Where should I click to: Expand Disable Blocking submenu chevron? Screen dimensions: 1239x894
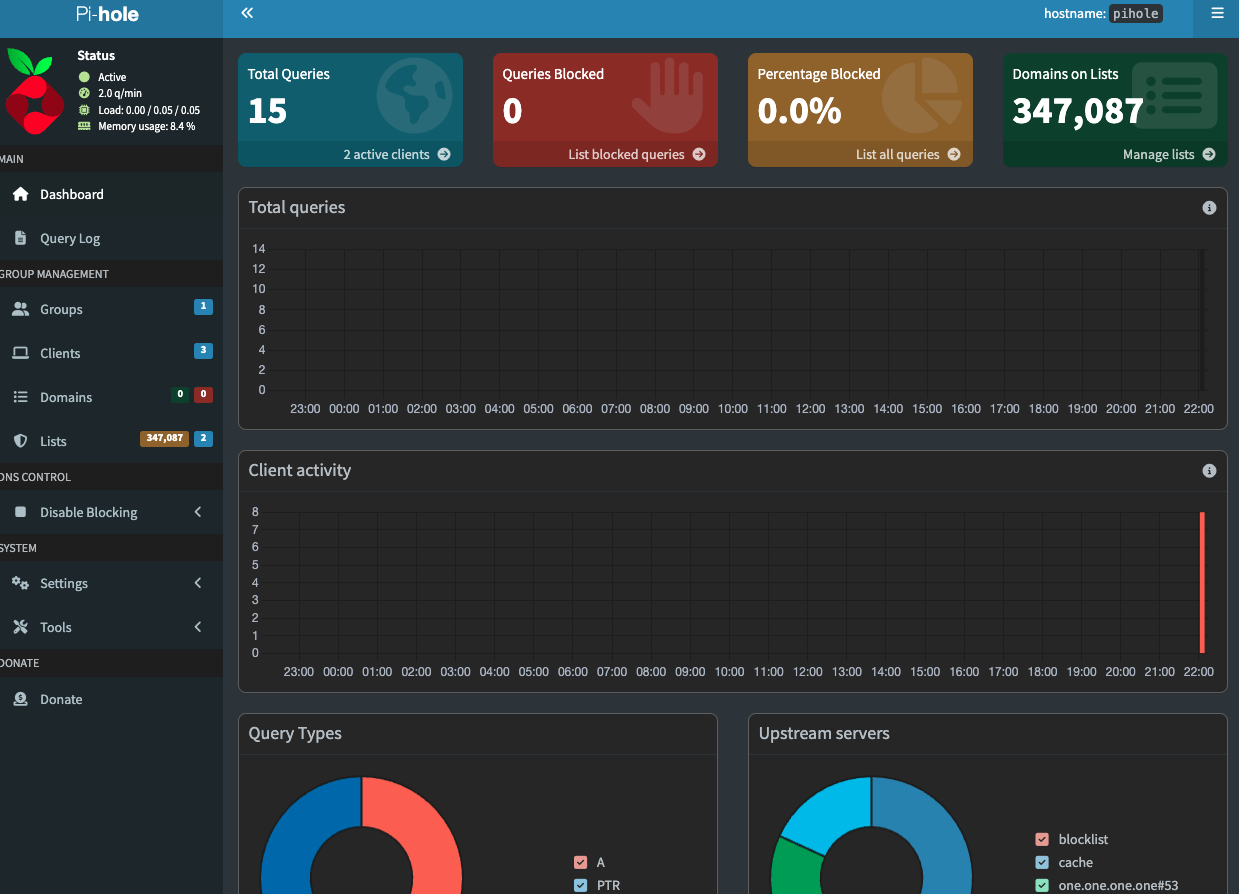198,512
